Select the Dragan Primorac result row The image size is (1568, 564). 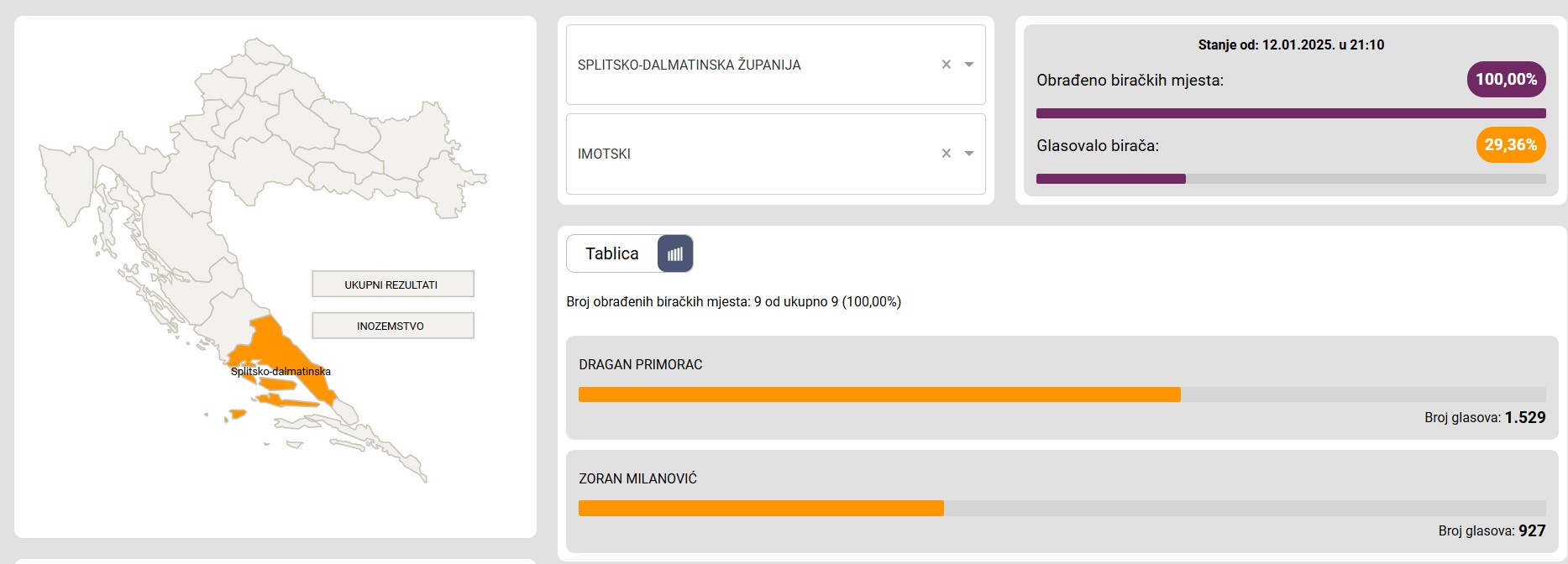[x=1062, y=388]
